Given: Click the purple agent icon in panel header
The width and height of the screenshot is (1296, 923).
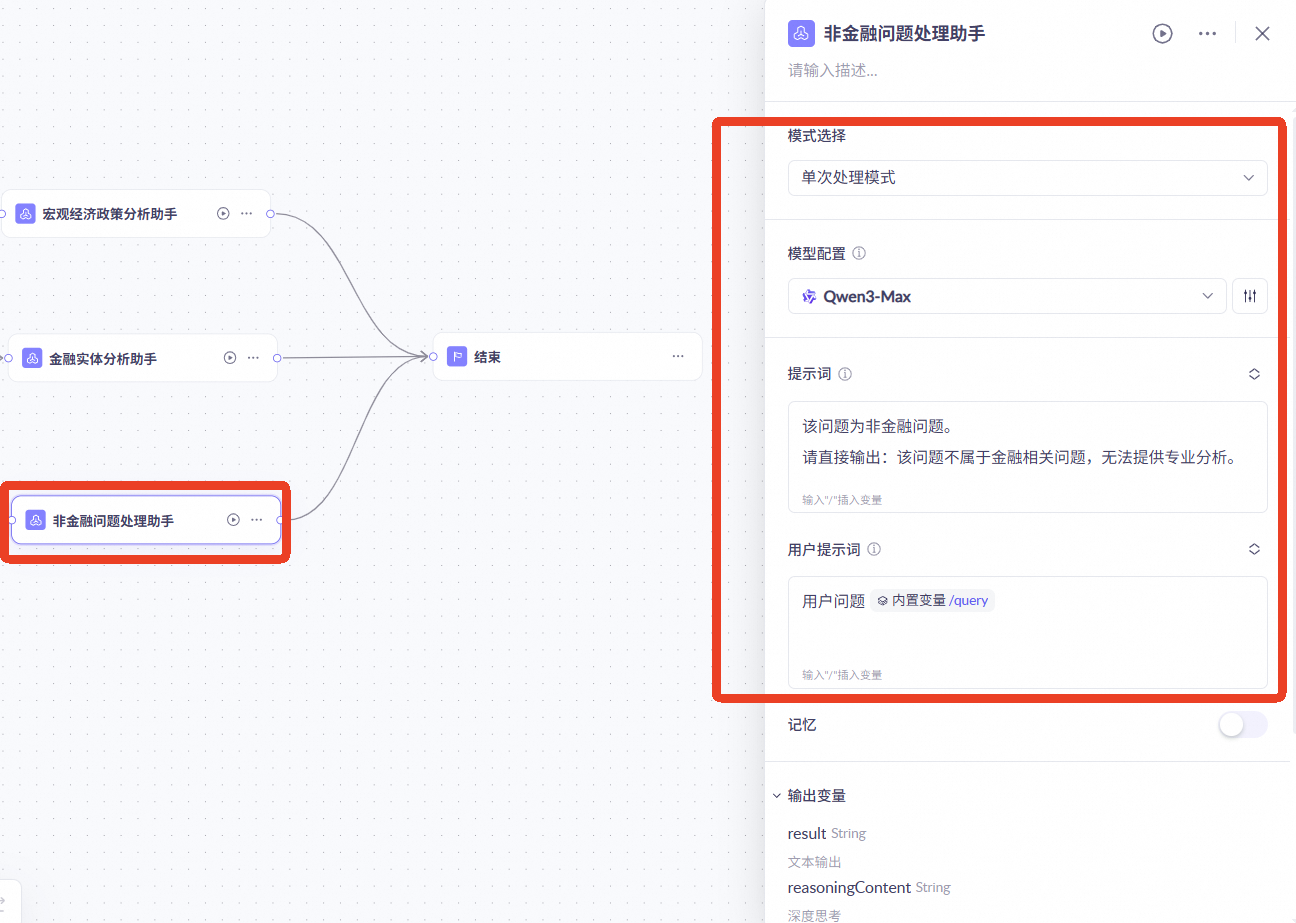Looking at the screenshot, I should (800, 33).
